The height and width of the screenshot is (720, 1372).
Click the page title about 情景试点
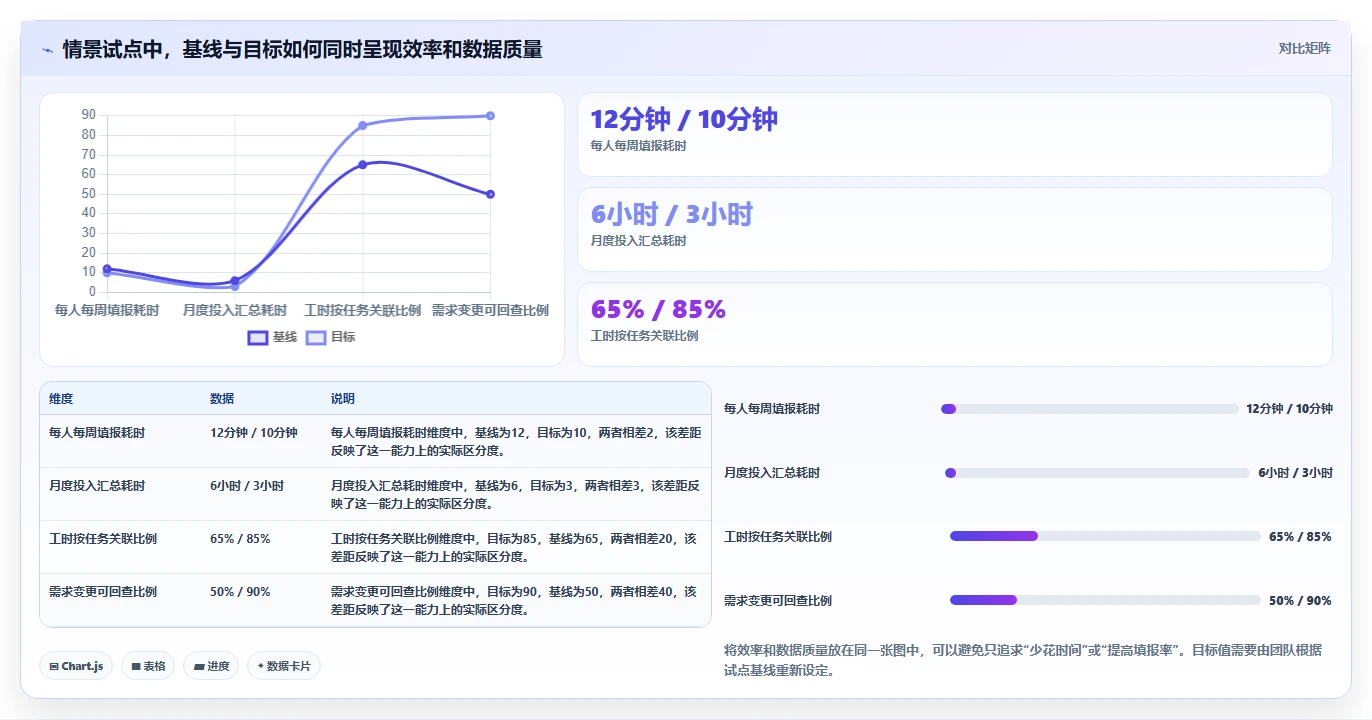coord(302,50)
